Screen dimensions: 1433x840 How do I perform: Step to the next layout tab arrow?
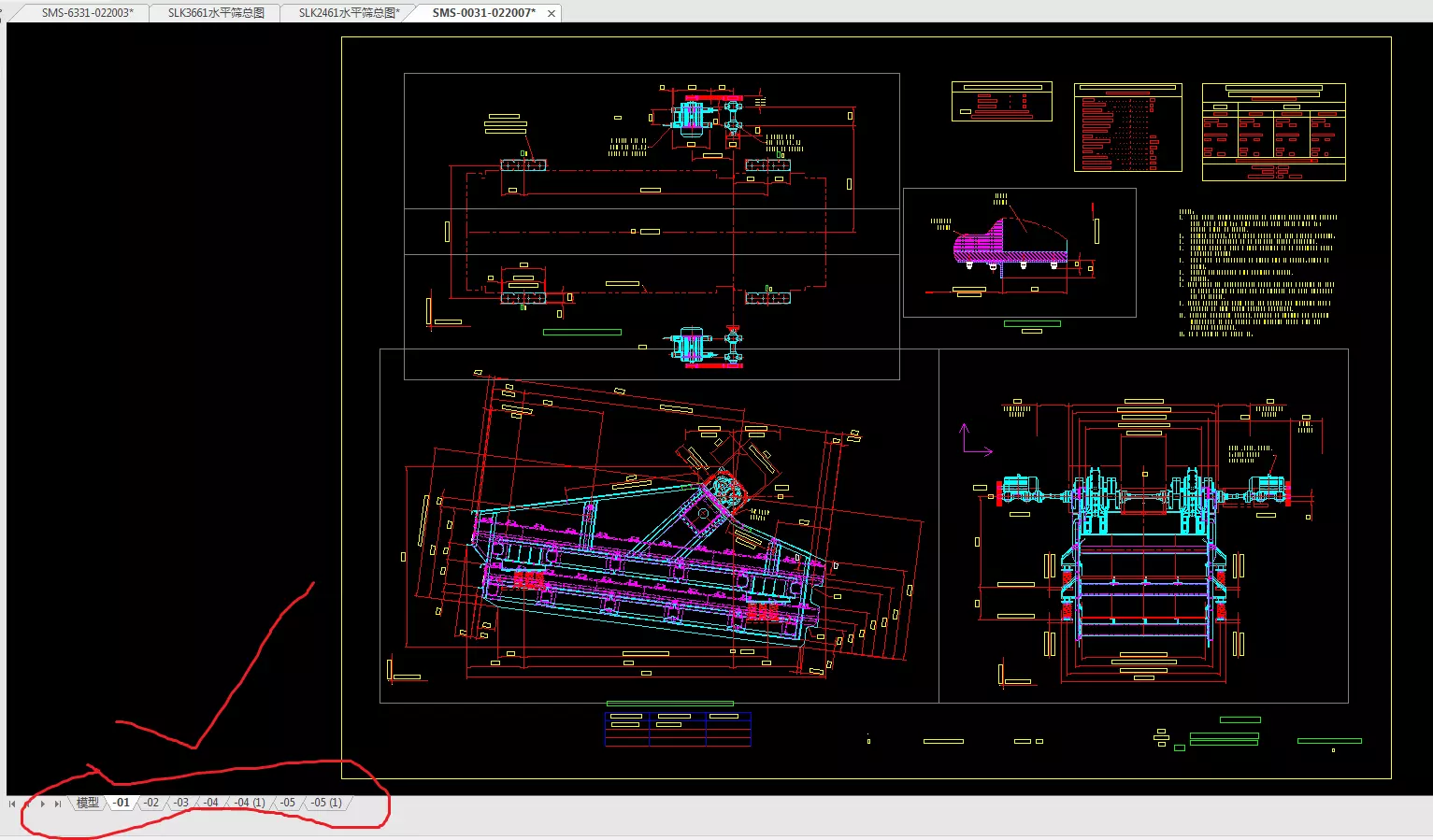(43, 804)
